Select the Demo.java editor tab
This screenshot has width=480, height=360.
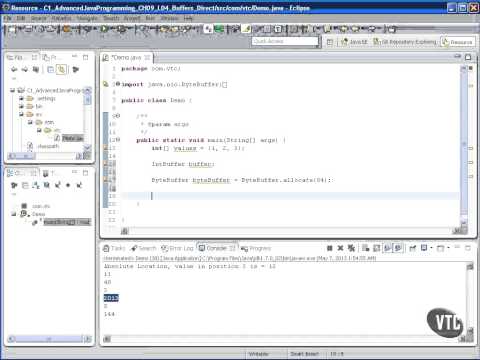pyautogui.click(x=126, y=58)
